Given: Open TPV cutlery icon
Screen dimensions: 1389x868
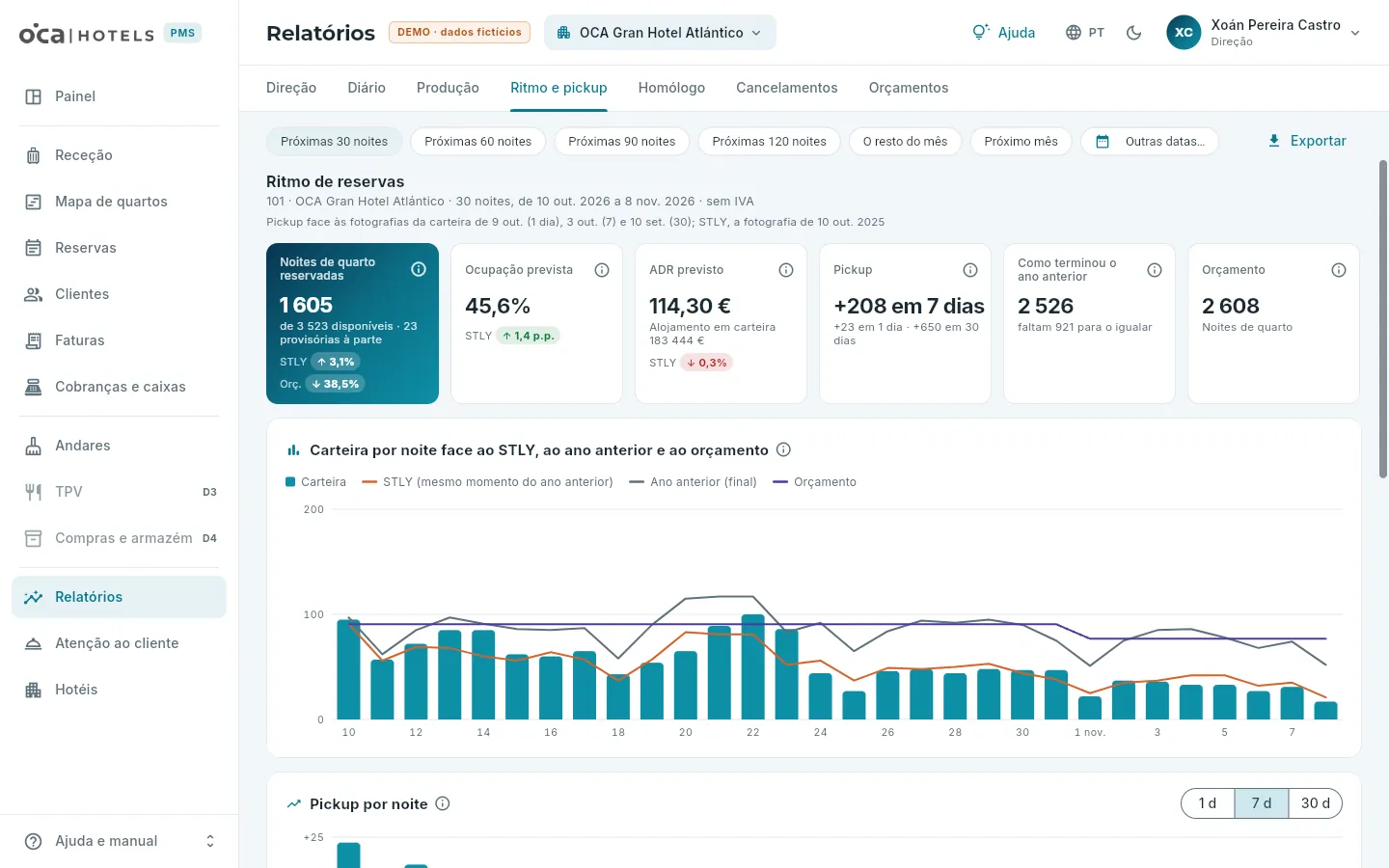Looking at the screenshot, I should tap(33, 492).
